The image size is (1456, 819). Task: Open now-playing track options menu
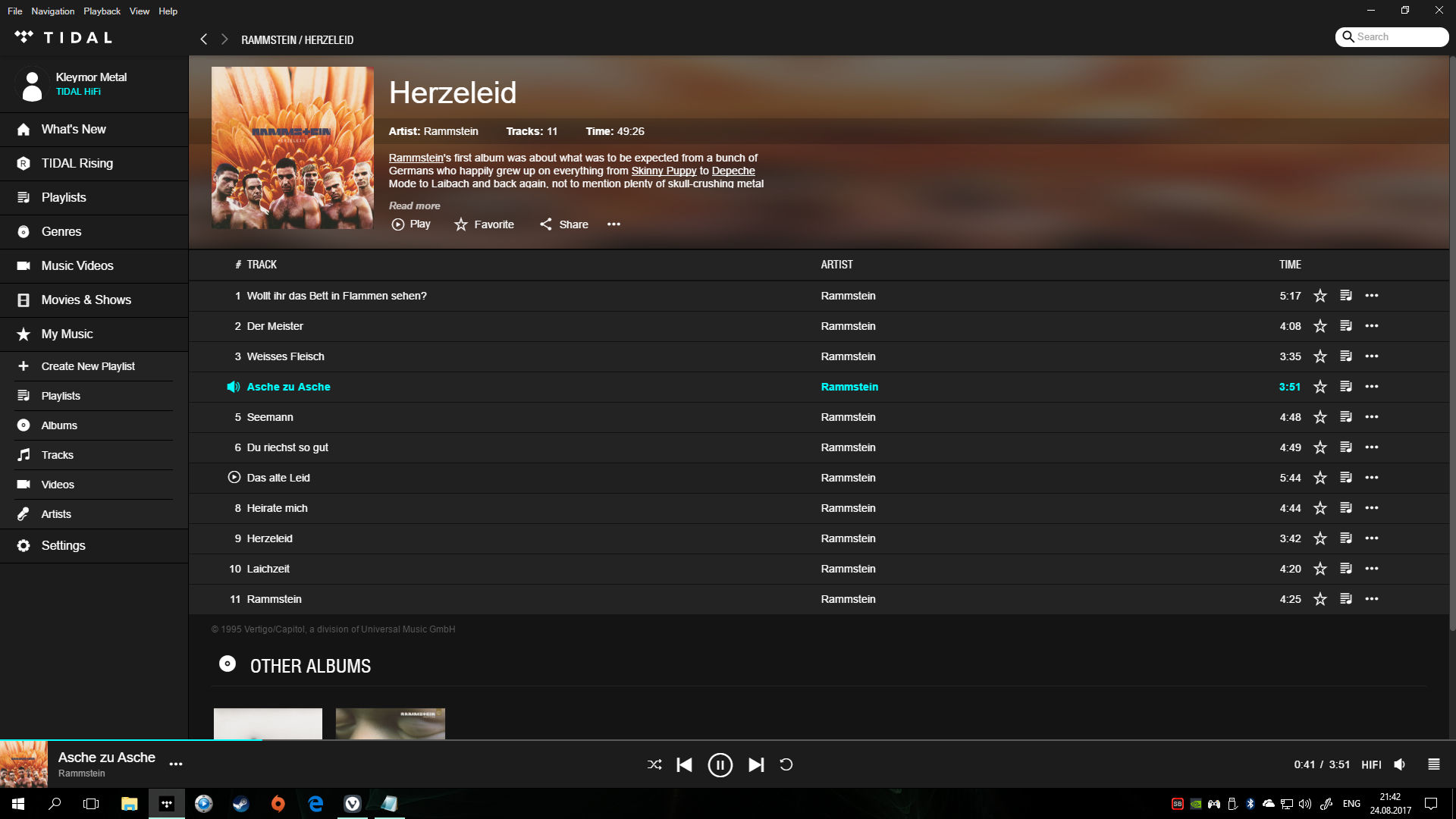click(176, 764)
